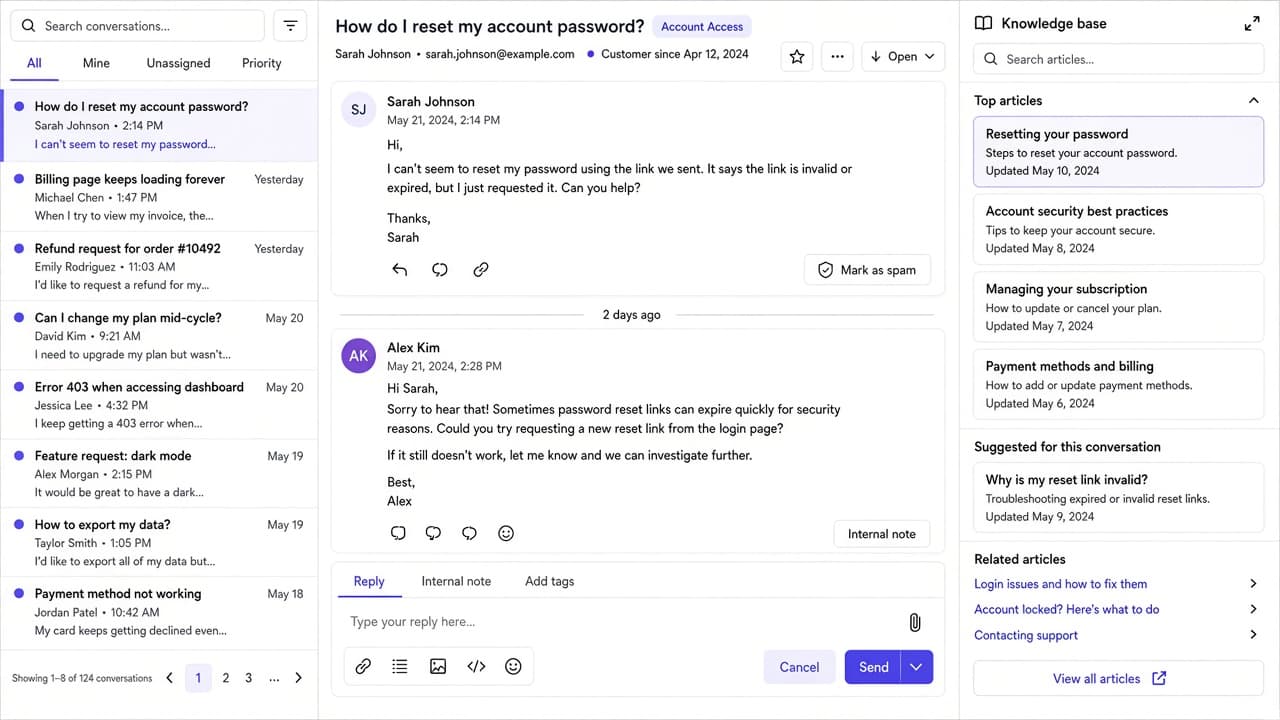Send the reply

(873, 668)
